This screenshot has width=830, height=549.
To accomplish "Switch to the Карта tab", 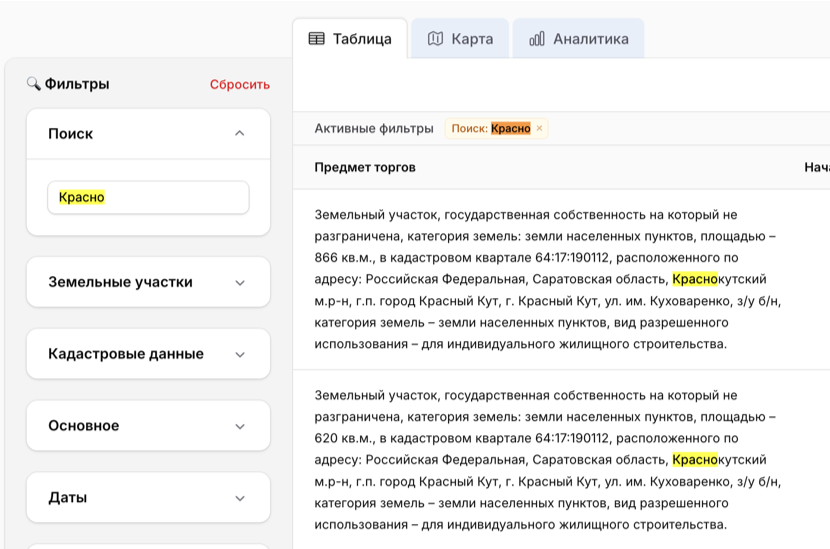I will point(460,39).
